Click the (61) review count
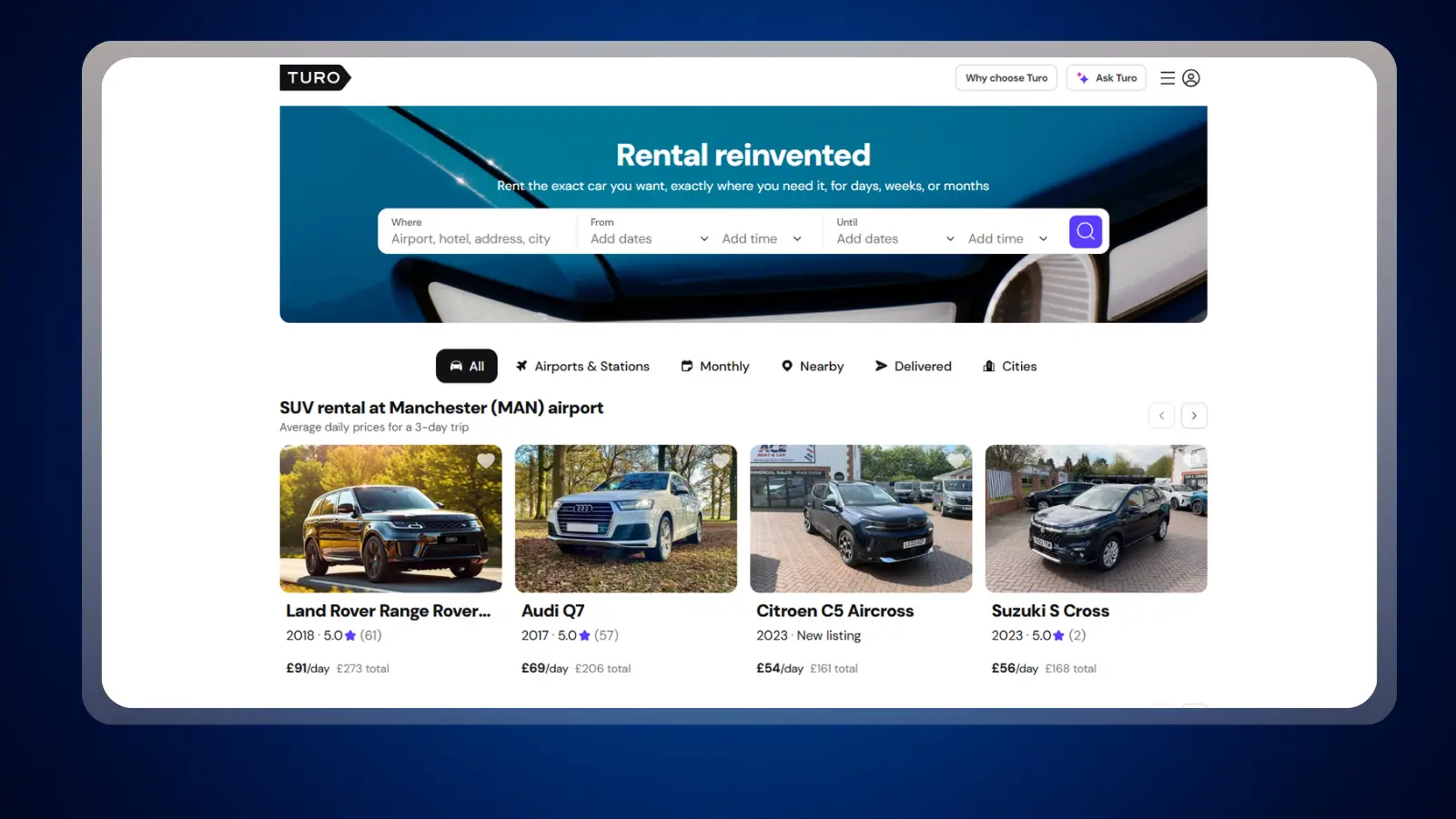 pos(370,635)
